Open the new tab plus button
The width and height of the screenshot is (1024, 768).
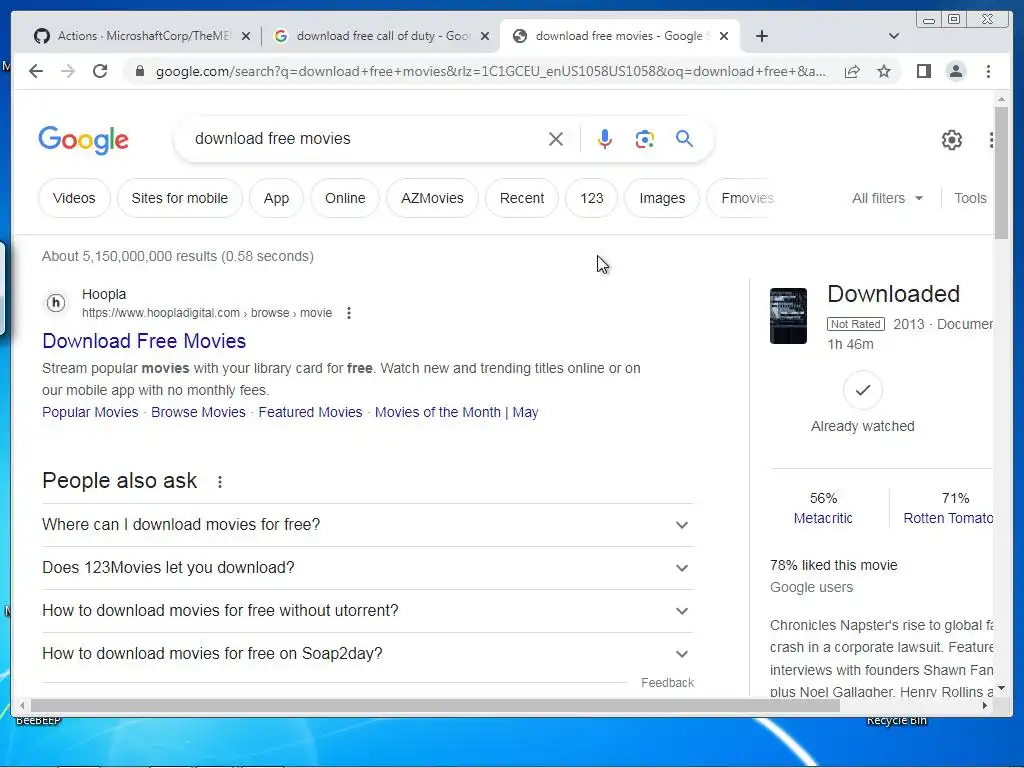761,36
